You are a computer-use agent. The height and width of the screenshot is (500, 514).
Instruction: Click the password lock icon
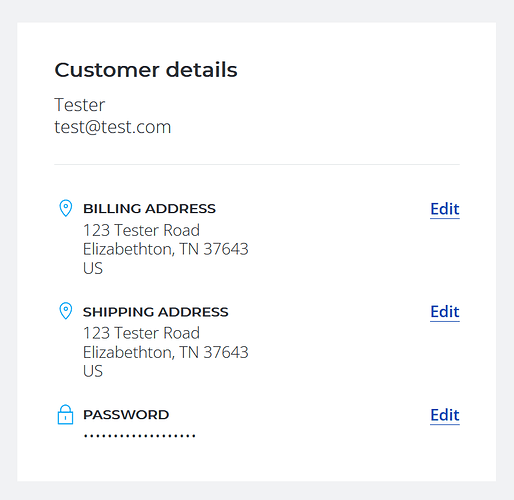click(65, 415)
